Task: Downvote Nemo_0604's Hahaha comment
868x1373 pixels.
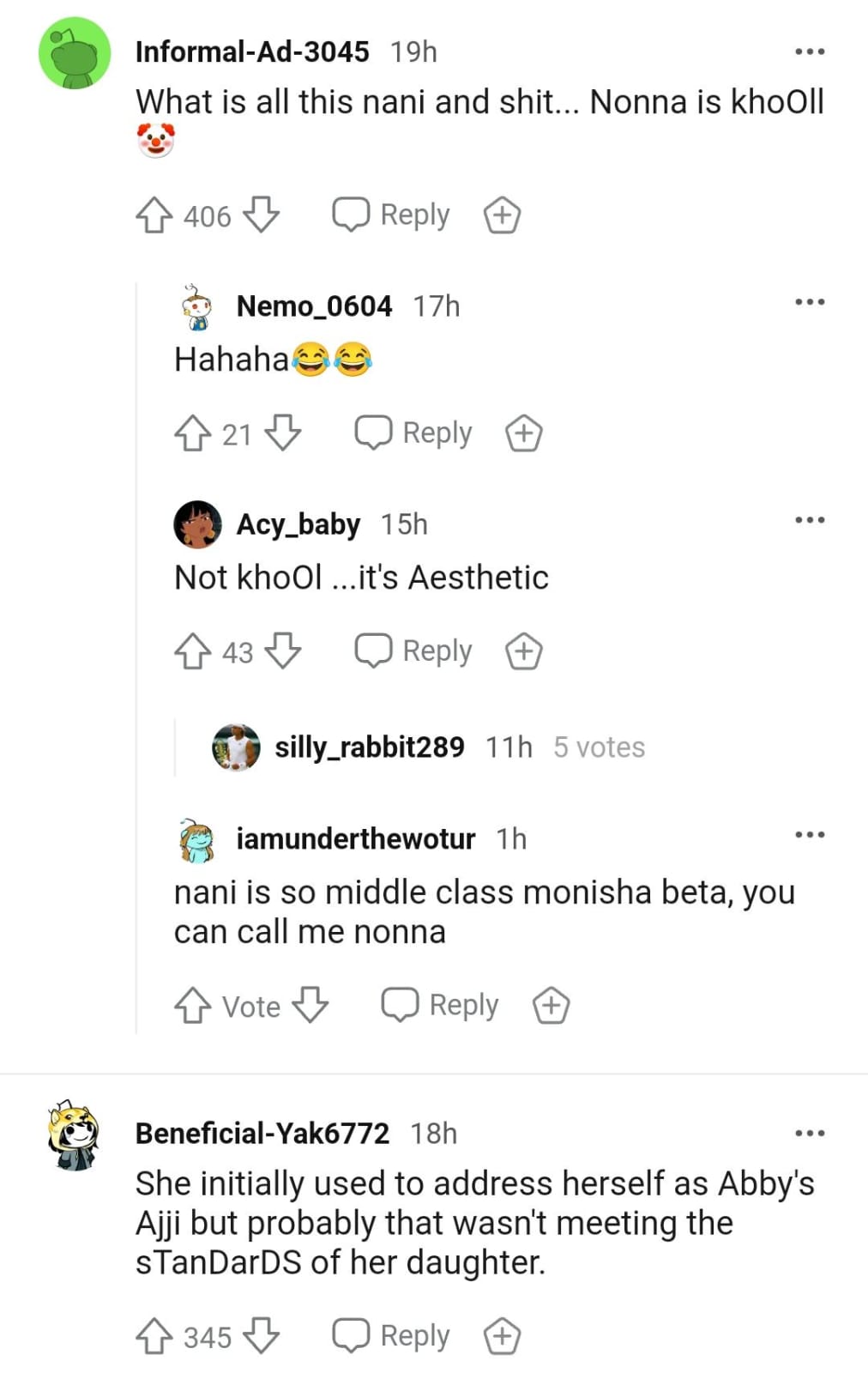Action: (283, 432)
